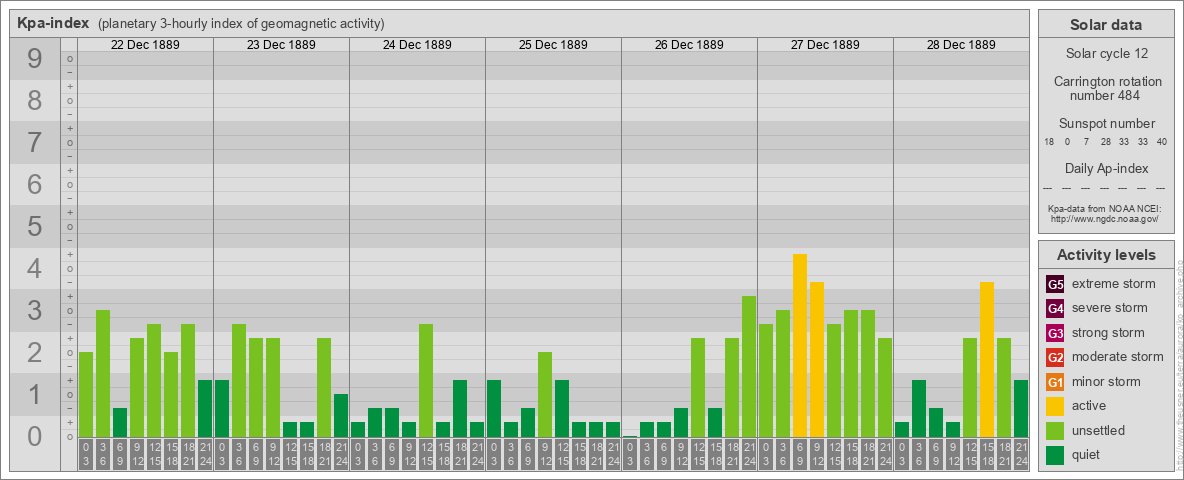The image size is (1184, 480).
Task: Open the ngdc.noaa.gov data source URL
Action: click(1106, 218)
